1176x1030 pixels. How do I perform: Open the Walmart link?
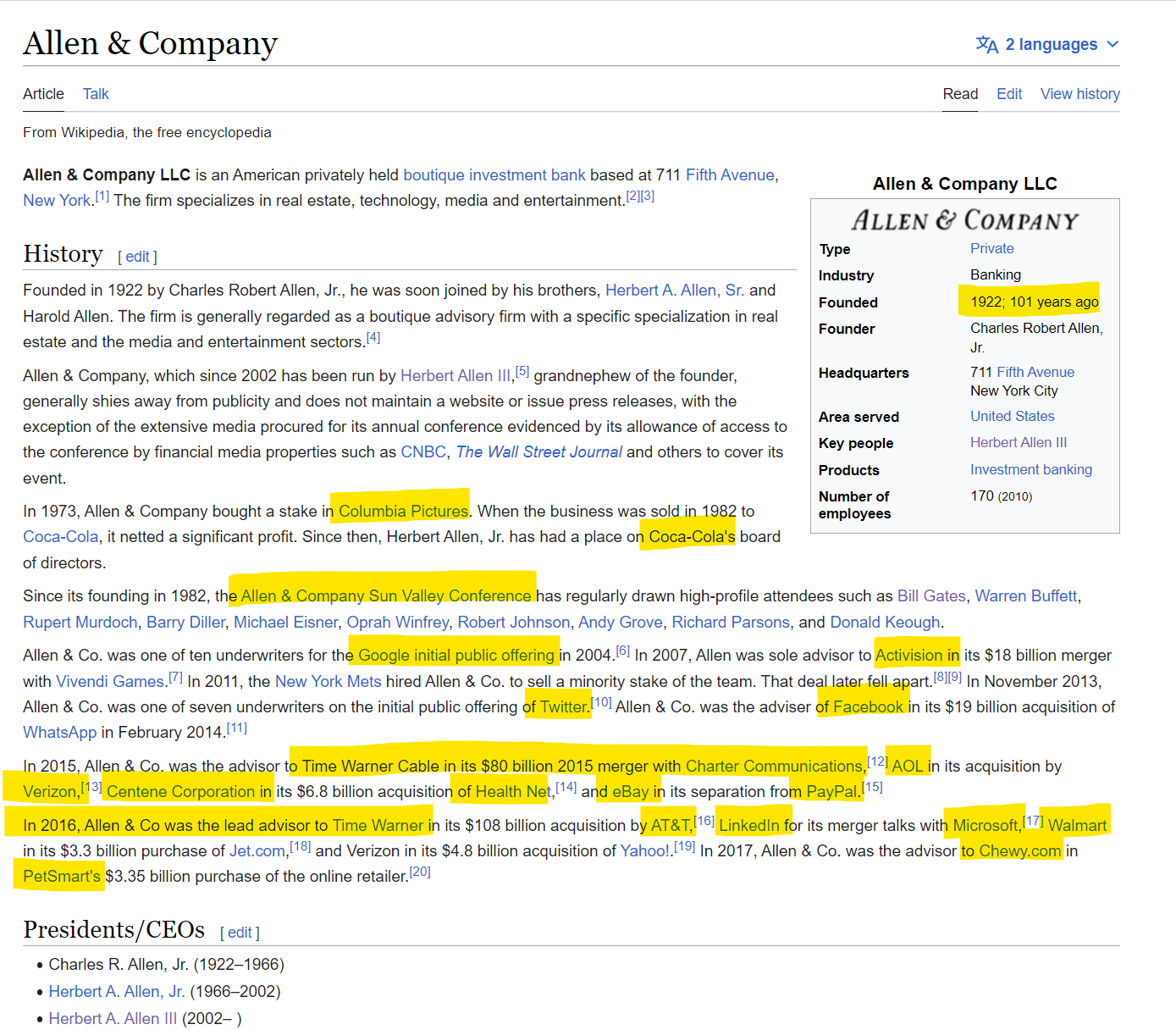(x=1078, y=826)
